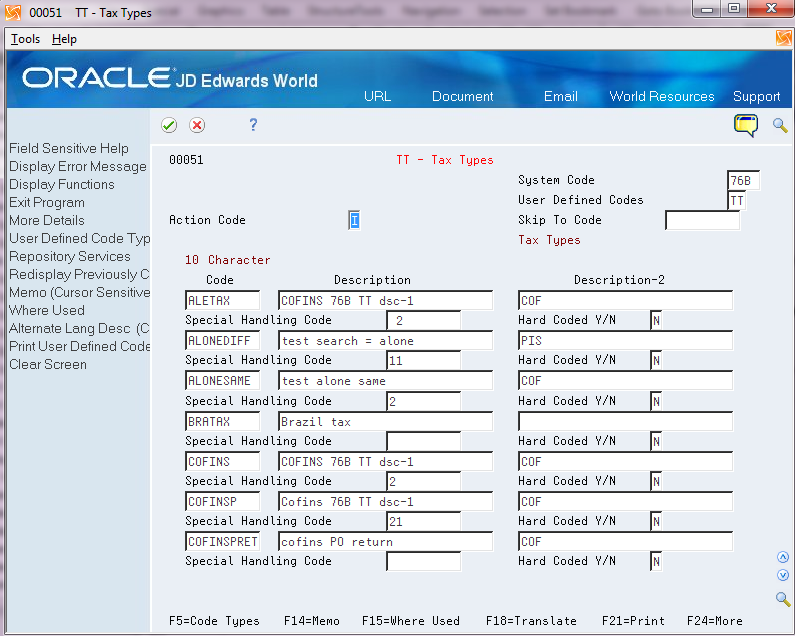The width and height of the screenshot is (795, 636).
Task: Click the application icon in title bar
Action: coord(13,12)
